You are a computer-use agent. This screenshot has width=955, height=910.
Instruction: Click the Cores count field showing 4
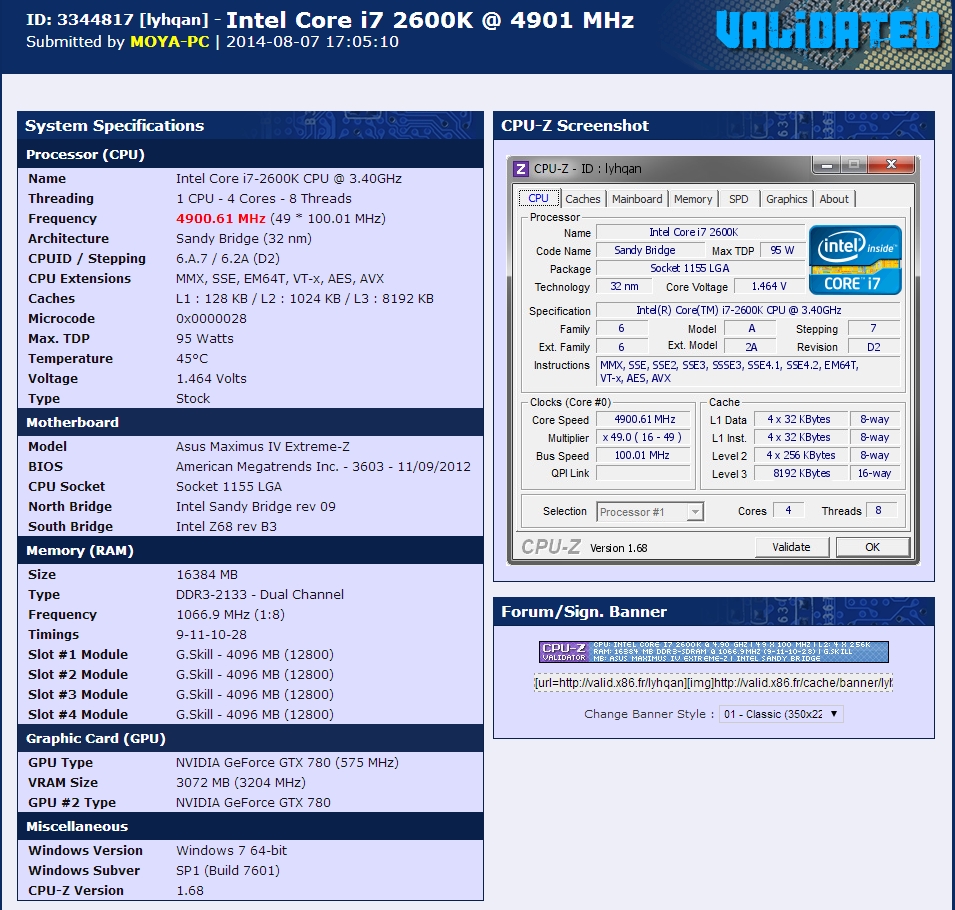pyautogui.click(x=788, y=510)
